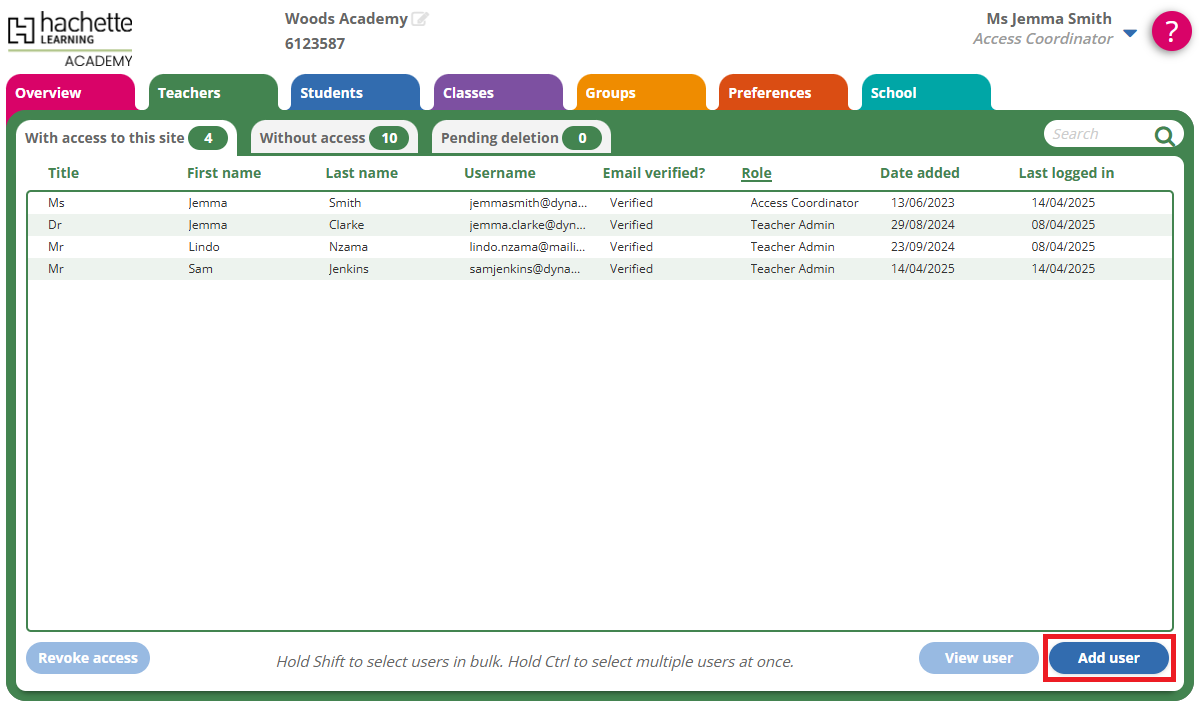
Task: Click the search magnifying glass icon
Action: pyautogui.click(x=1164, y=136)
